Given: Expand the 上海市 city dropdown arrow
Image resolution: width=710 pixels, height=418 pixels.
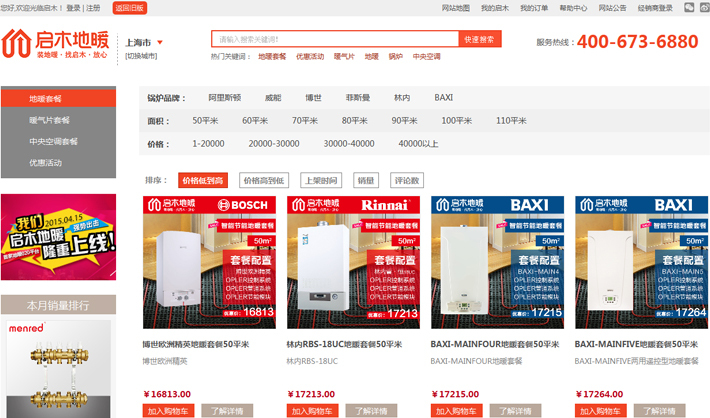Looking at the screenshot, I should (x=160, y=43).
